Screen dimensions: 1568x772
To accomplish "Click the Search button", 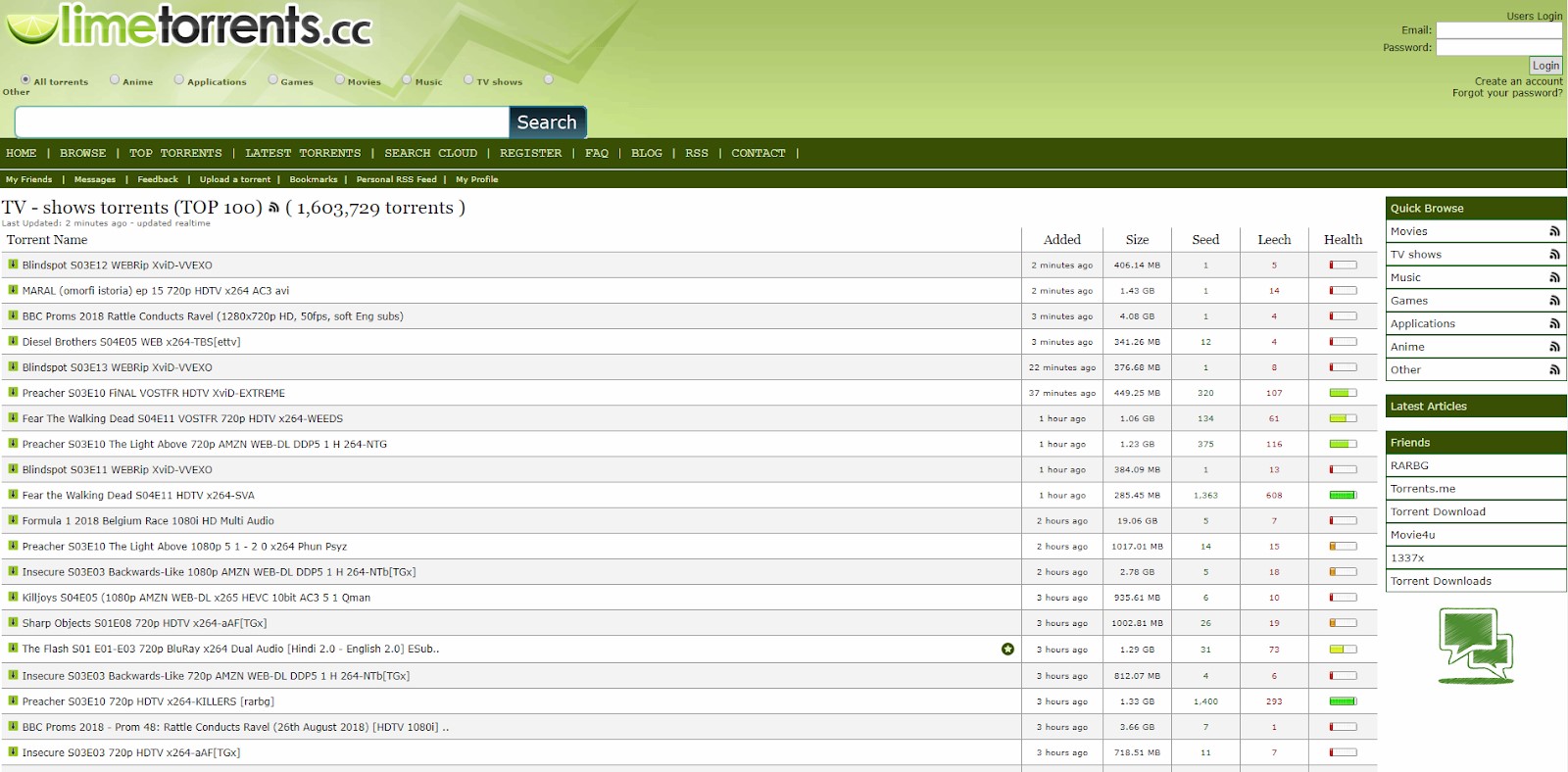I will [x=548, y=122].
